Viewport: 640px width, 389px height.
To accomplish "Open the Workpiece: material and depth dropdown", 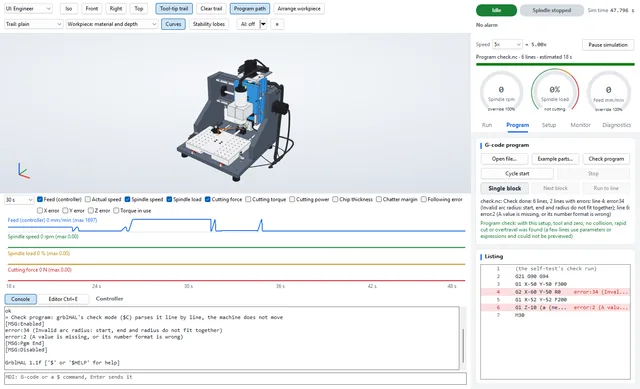I will [112, 24].
